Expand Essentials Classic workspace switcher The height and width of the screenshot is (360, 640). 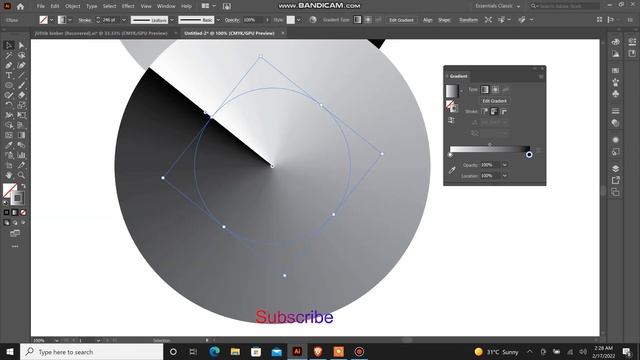498,6
